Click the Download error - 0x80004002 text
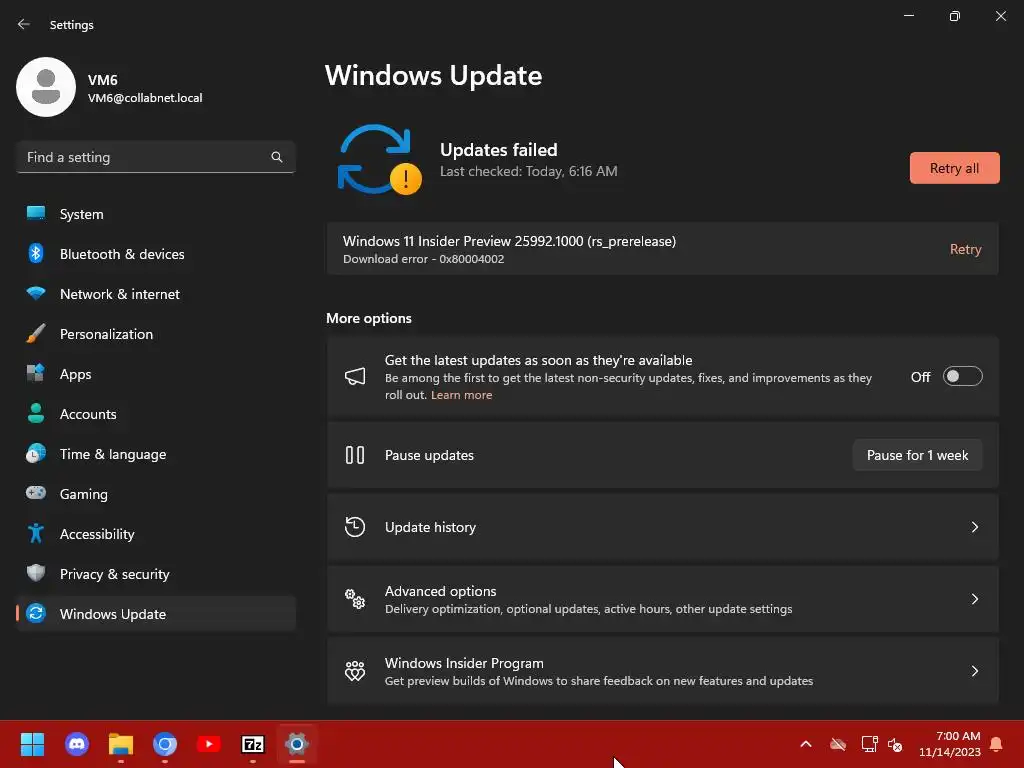Image resolution: width=1024 pixels, height=768 pixels. pyautogui.click(x=423, y=259)
